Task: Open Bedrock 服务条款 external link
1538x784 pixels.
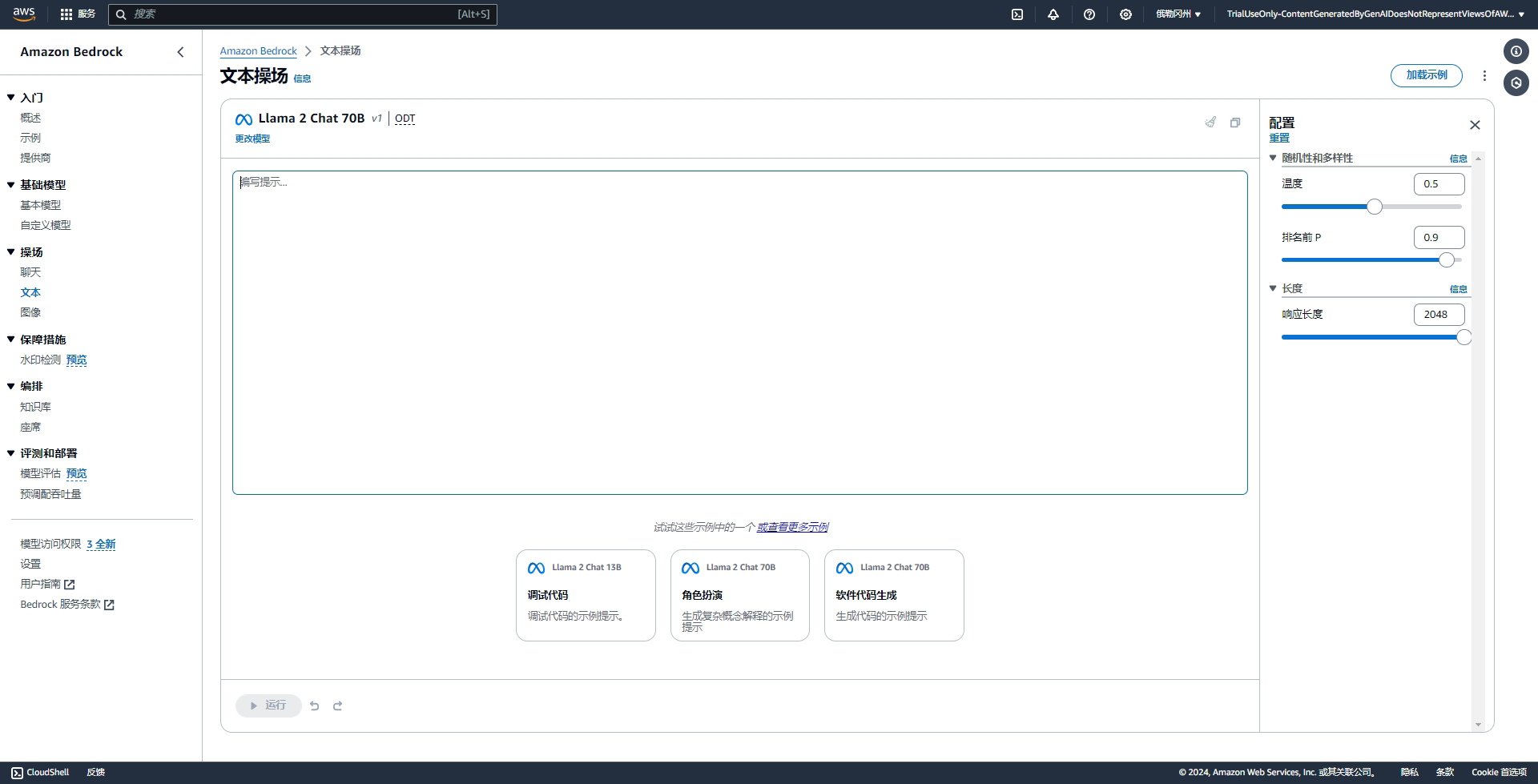Action: 67,605
